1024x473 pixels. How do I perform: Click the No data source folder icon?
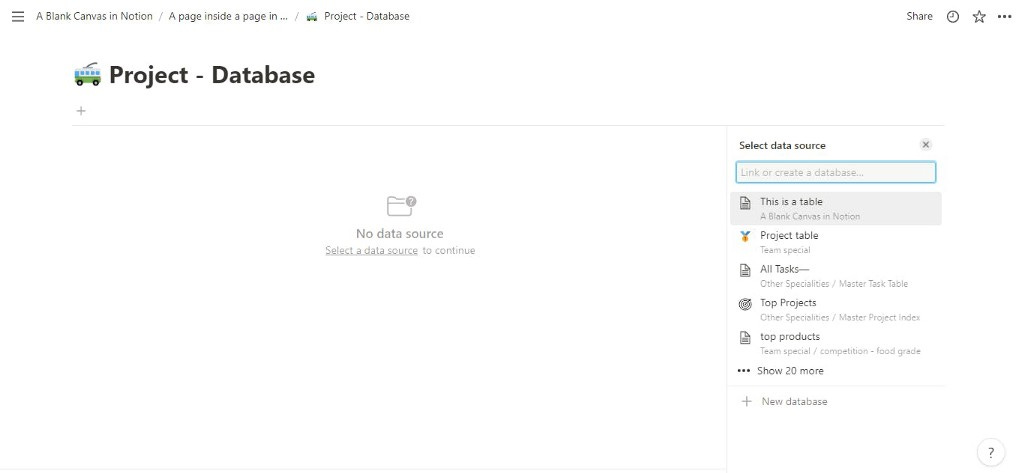click(x=401, y=206)
